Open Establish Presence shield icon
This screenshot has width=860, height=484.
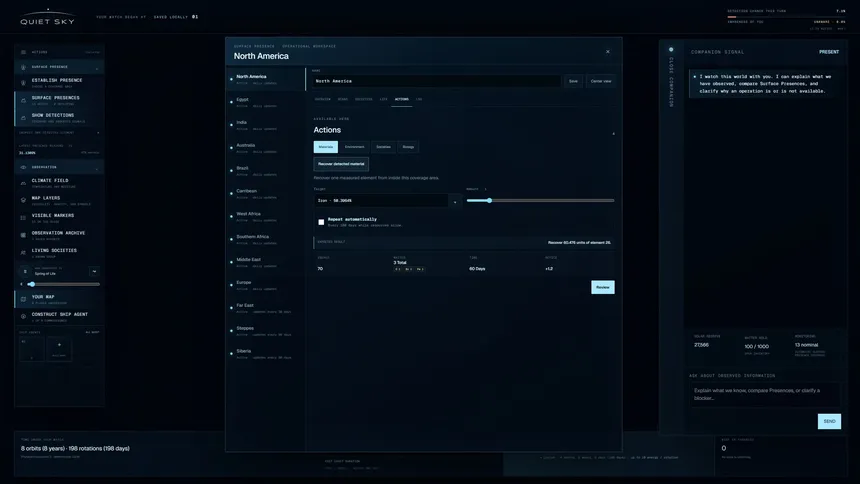tap(23, 83)
